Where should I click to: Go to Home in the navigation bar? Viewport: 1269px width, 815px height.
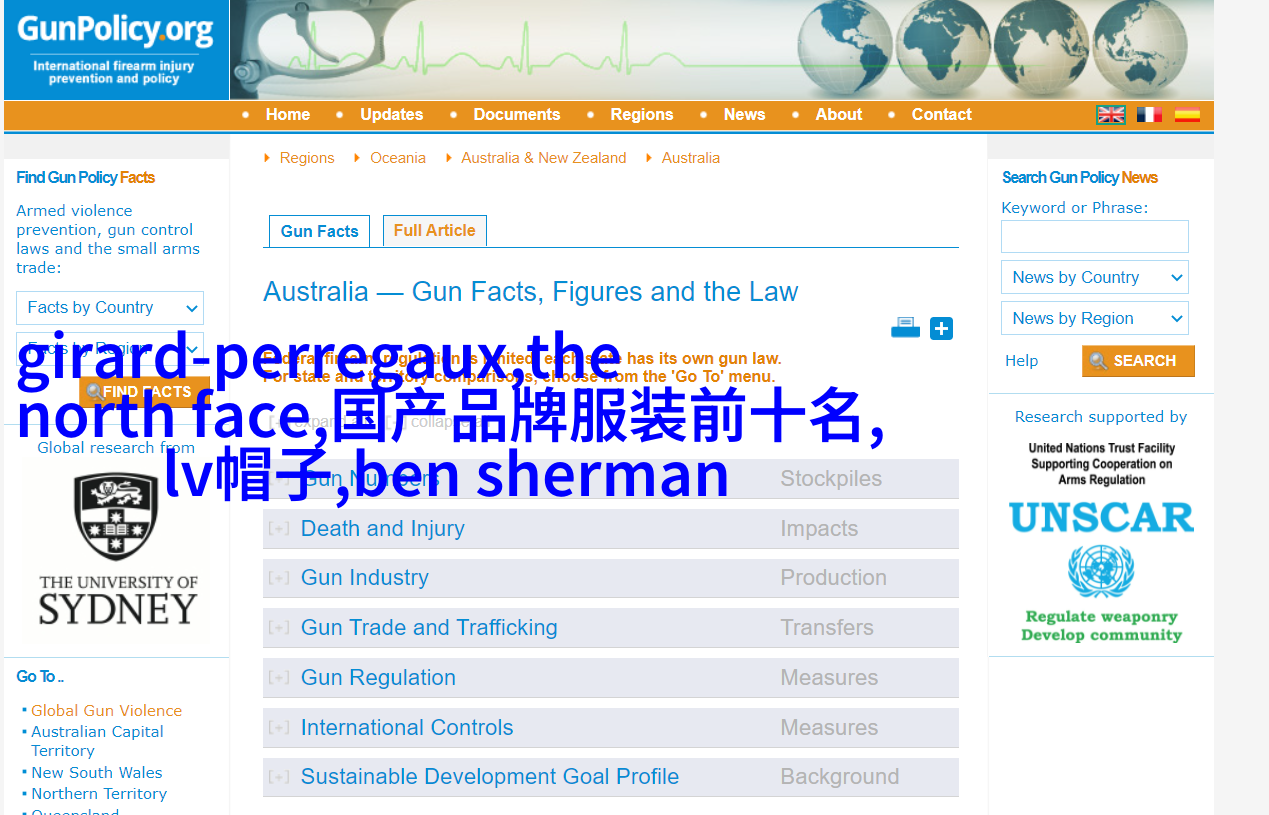(288, 115)
